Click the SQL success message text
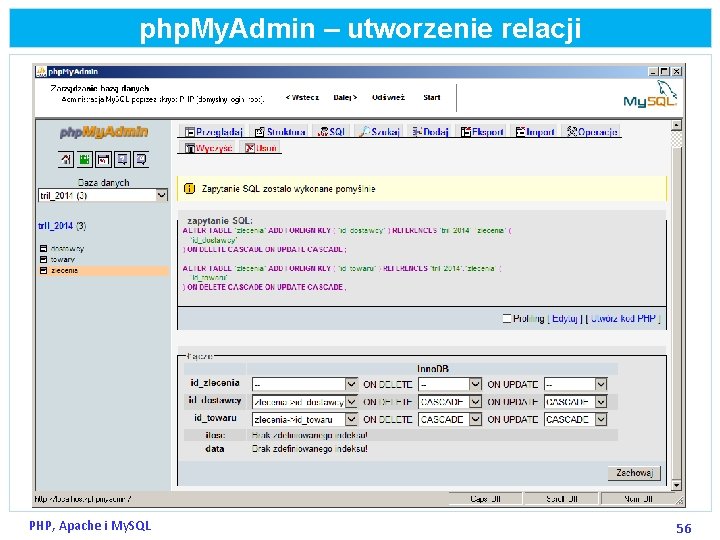The height and width of the screenshot is (540, 720). tap(288, 189)
